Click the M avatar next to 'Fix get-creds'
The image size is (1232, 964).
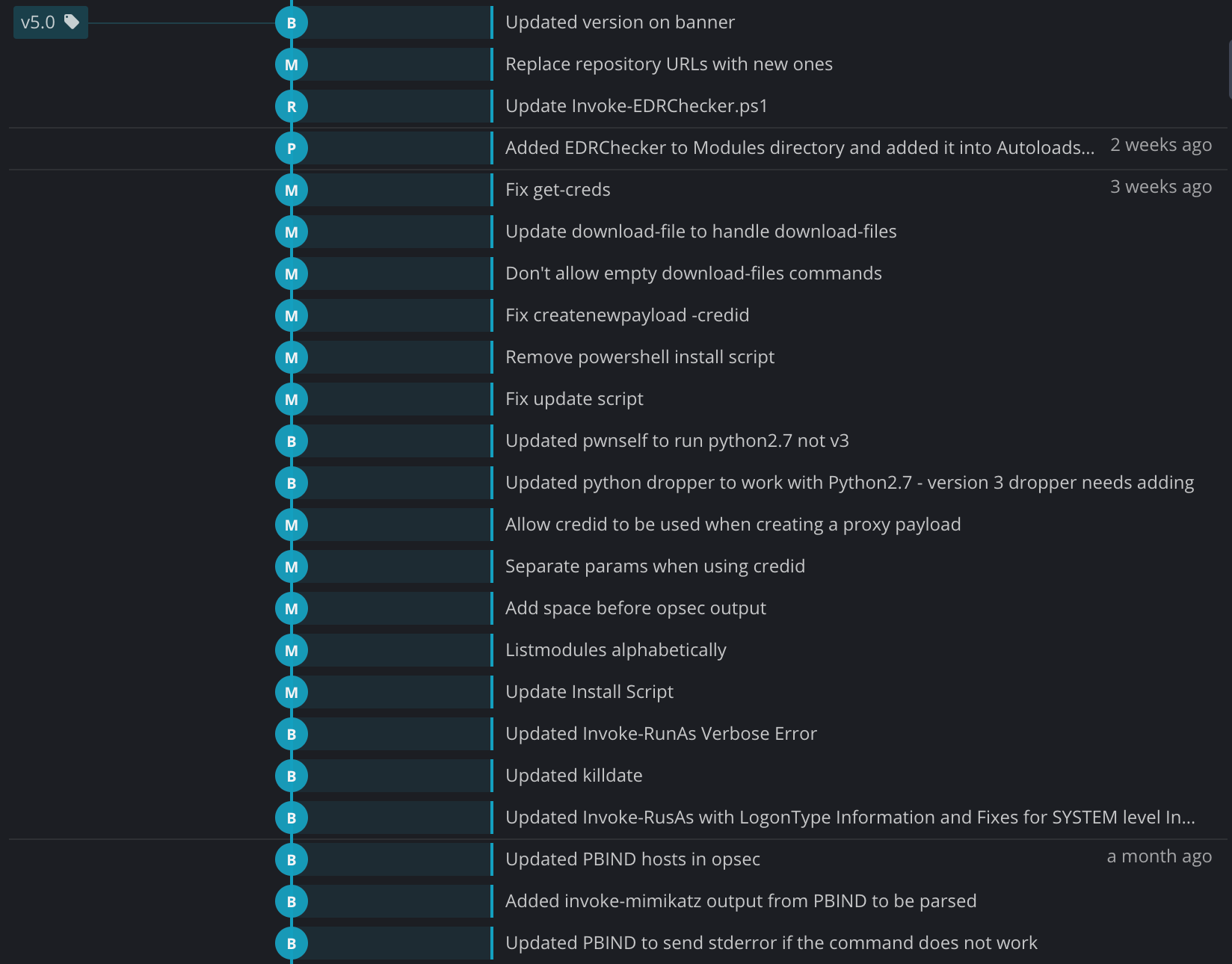[x=291, y=190]
